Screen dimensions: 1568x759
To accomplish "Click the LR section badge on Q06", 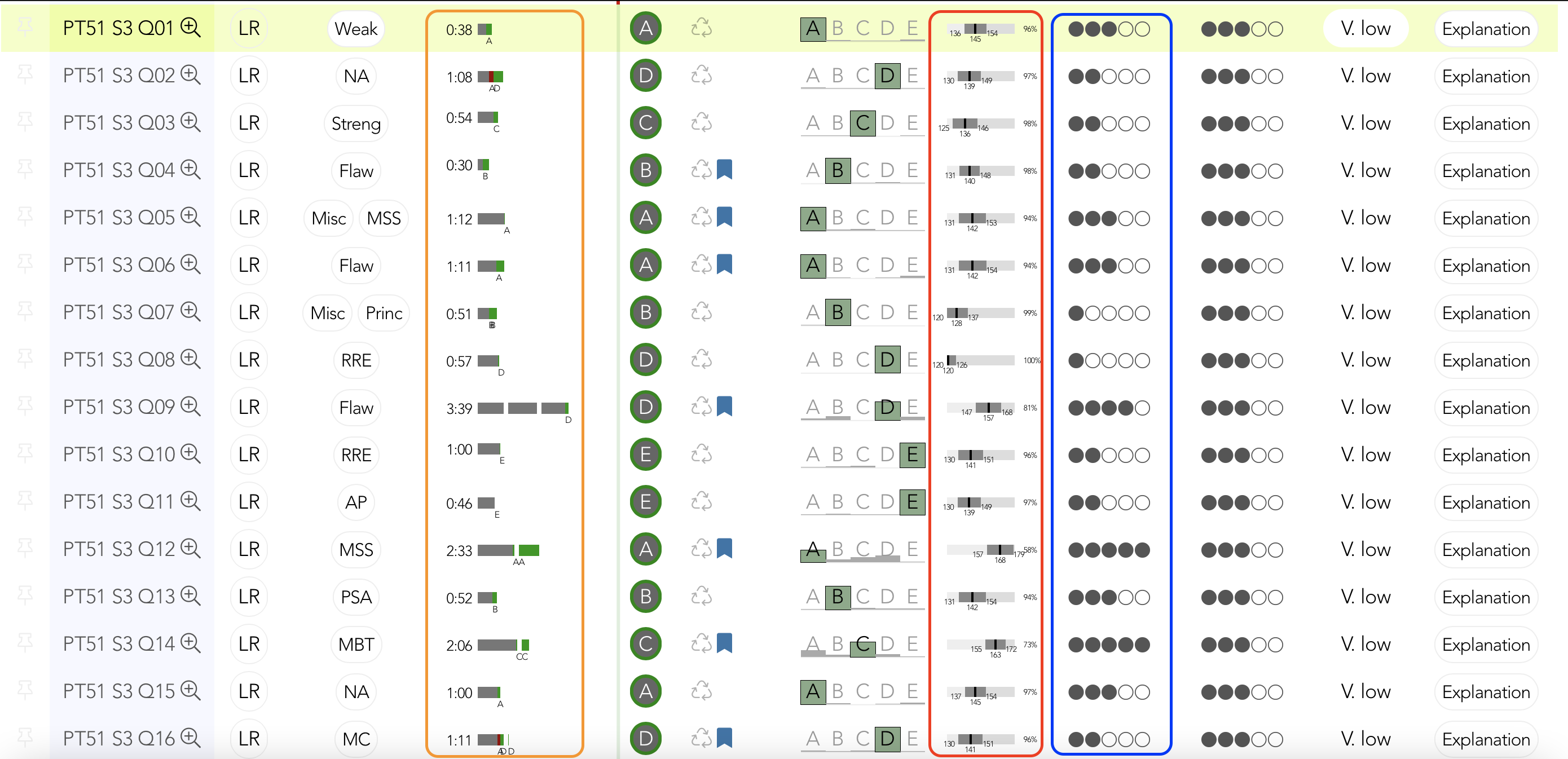I will pyautogui.click(x=249, y=265).
